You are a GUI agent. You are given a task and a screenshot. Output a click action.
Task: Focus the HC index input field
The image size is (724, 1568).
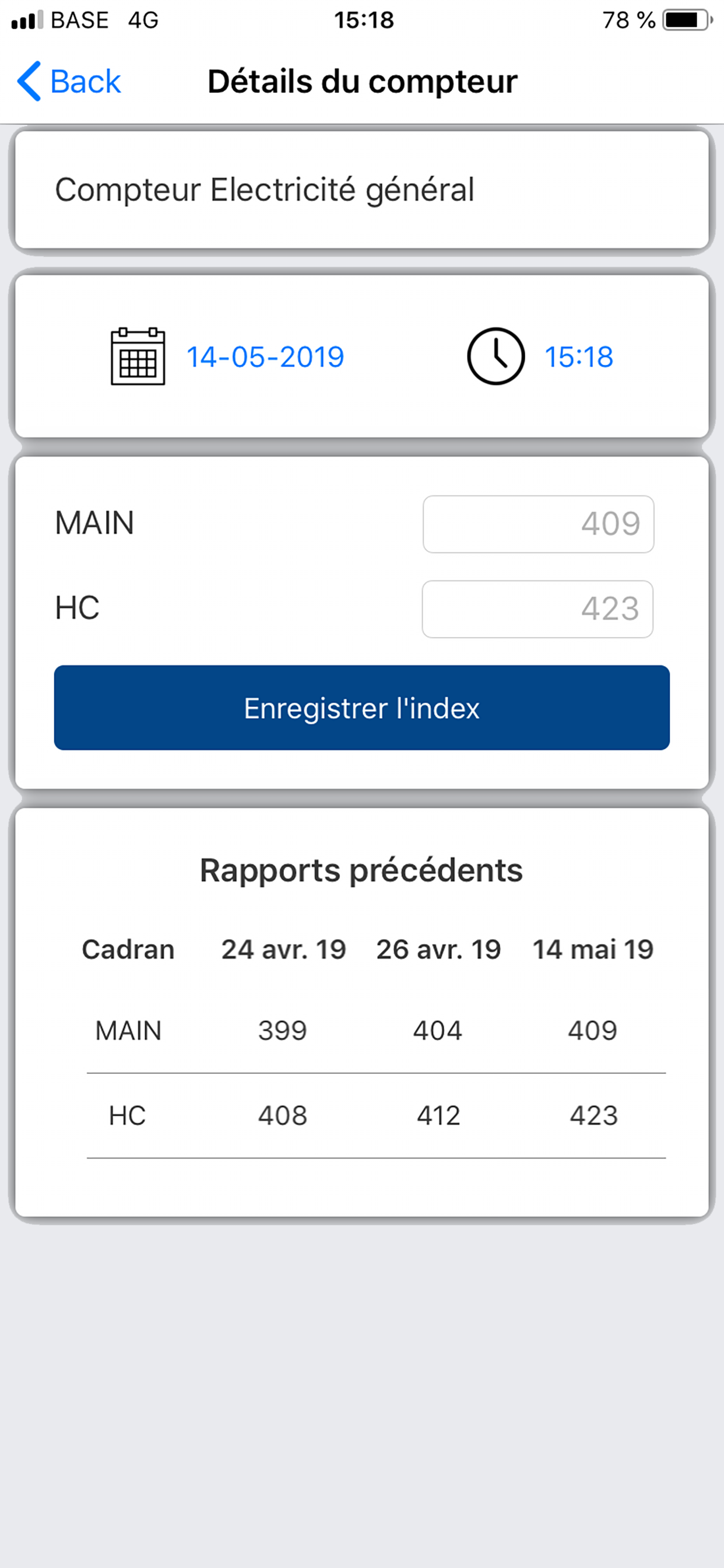(538, 610)
